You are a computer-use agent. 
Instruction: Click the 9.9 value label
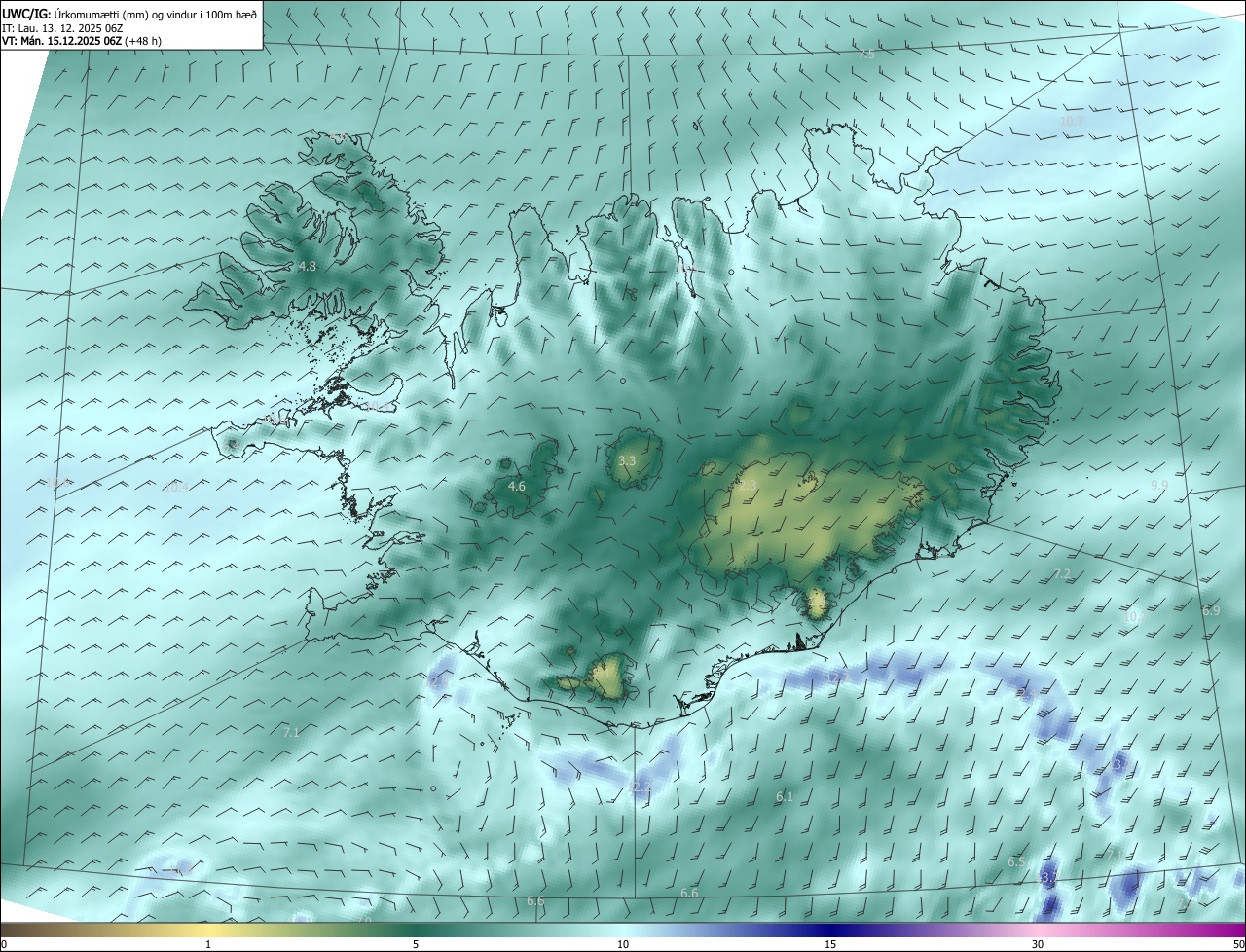click(x=1159, y=485)
